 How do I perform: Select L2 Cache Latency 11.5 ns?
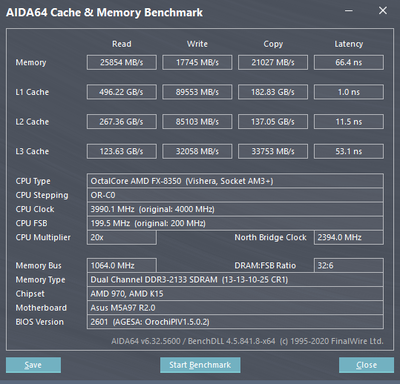point(349,122)
